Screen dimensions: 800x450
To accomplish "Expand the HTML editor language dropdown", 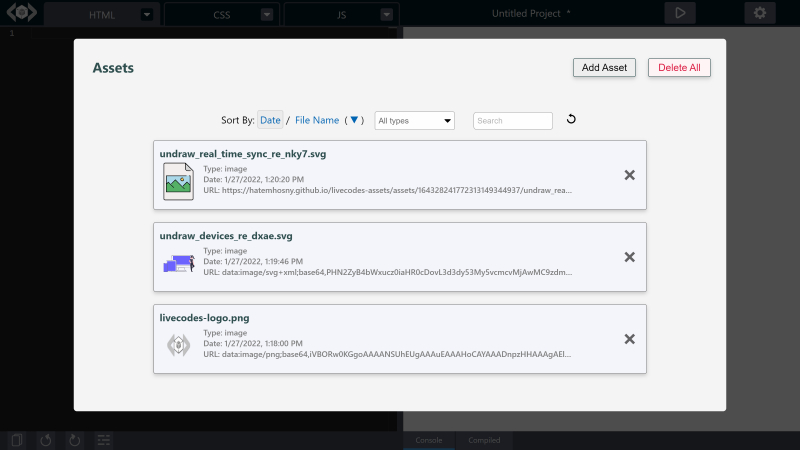I will 147,15.
